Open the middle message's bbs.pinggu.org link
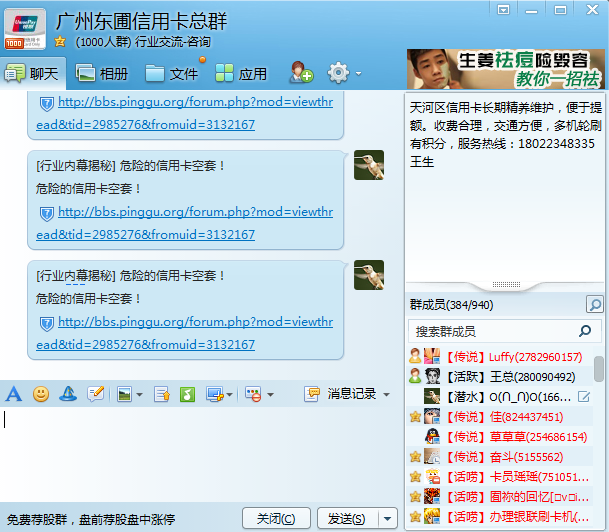The width and height of the screenshot is (609, 532). 185,223
